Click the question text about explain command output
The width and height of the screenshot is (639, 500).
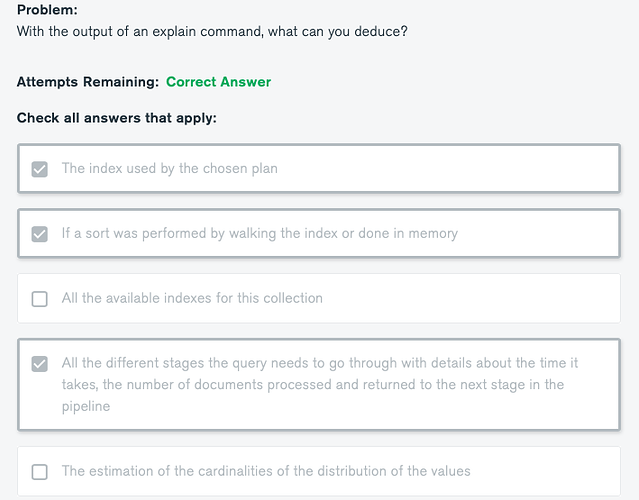(211, 31)
